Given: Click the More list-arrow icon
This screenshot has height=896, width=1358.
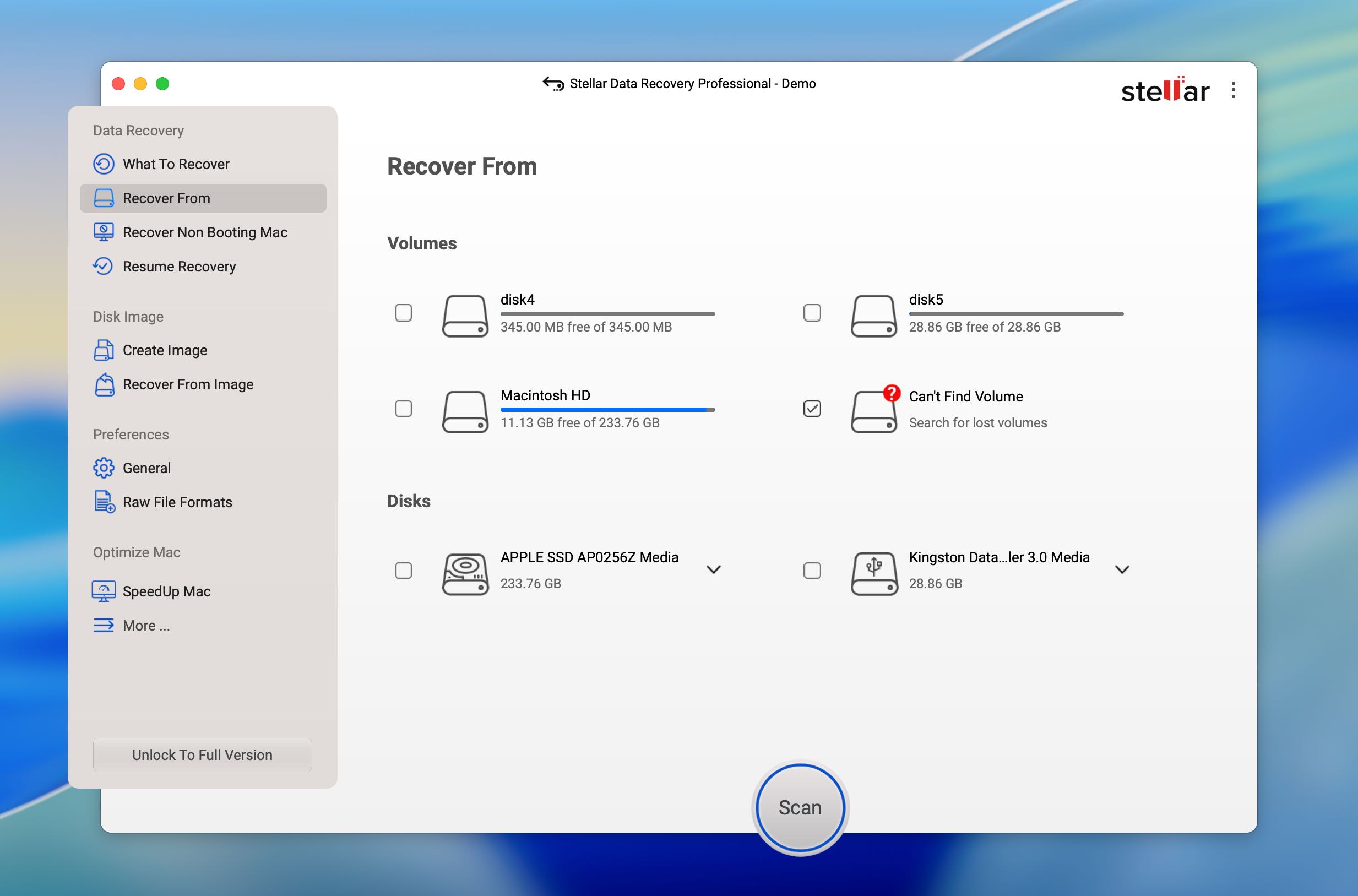Looking at the screenshot, I should pyautogui.click(x=104, y=625).
